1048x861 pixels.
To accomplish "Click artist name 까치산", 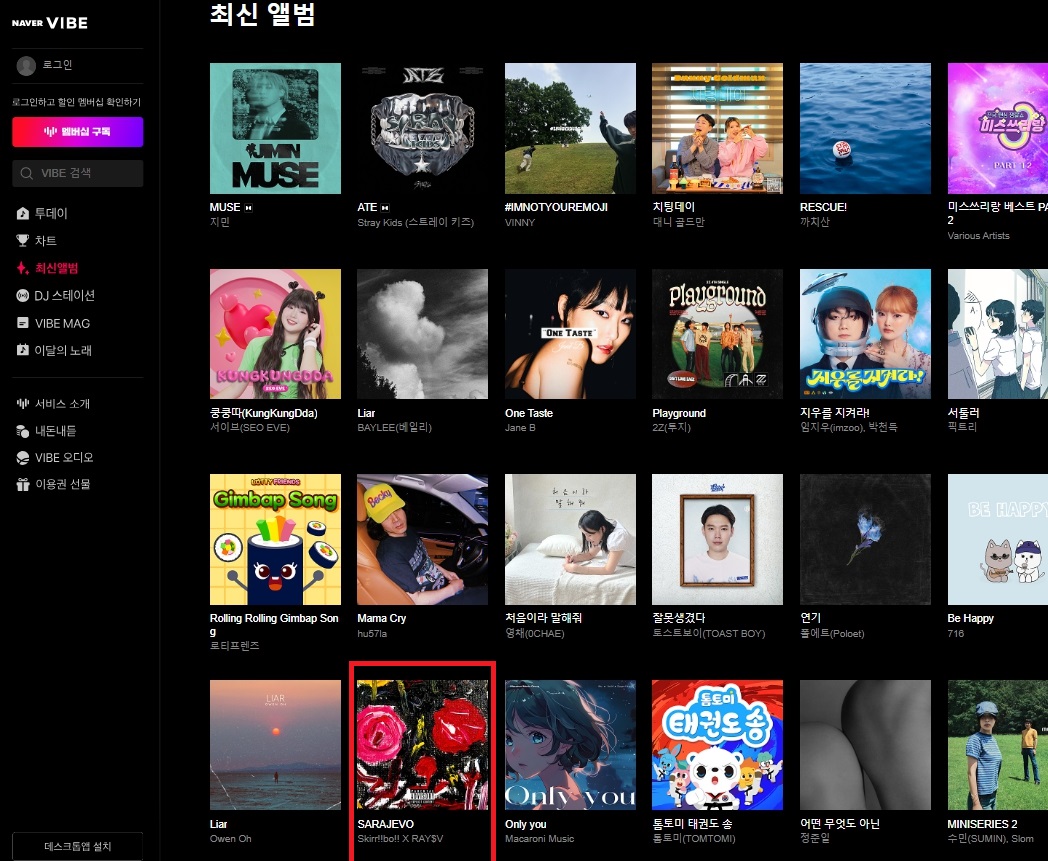I will click(815, 222).
